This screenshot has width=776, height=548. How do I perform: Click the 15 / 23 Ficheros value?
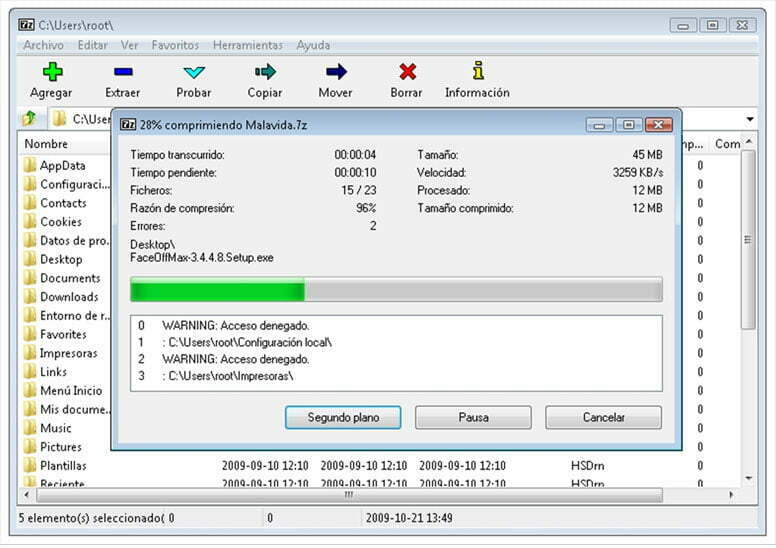point(359,190)
